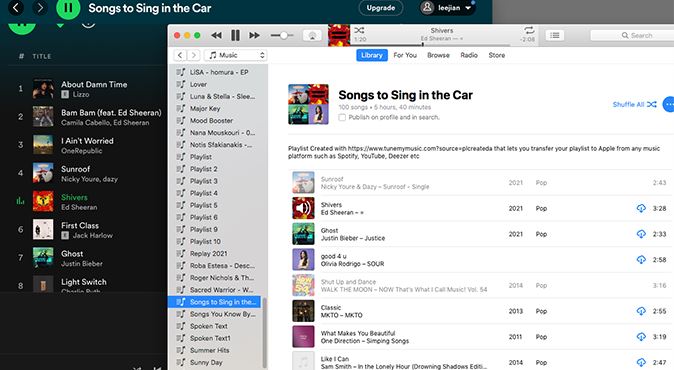This screenshot has width=674, height=370.
Task: Click Ghost album artwork in iTunes list
Action: pyautogui.click(x=303, y=234)
